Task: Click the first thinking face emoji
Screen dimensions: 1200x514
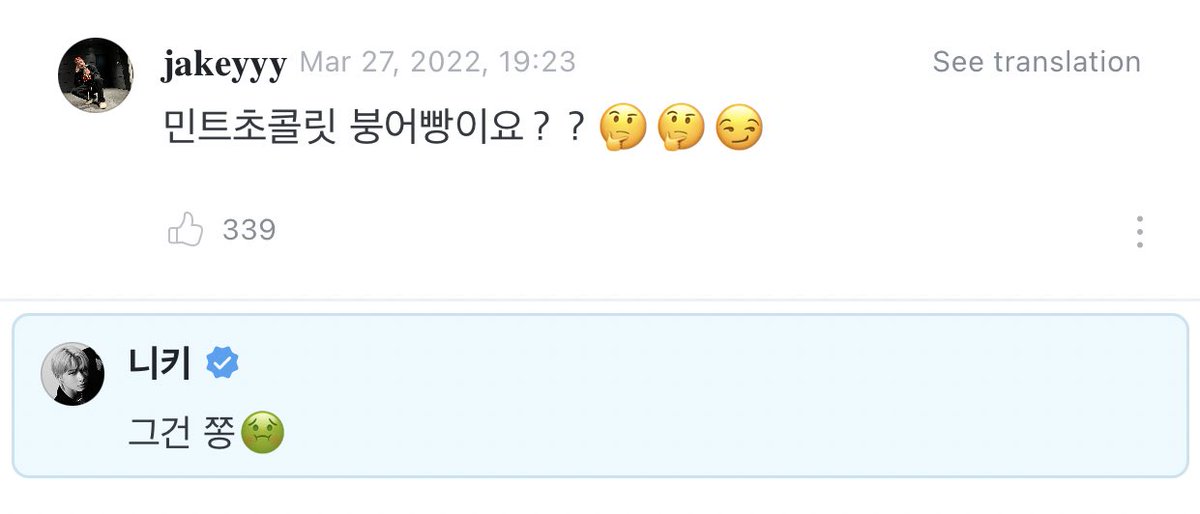Action: tap(622, 128)
